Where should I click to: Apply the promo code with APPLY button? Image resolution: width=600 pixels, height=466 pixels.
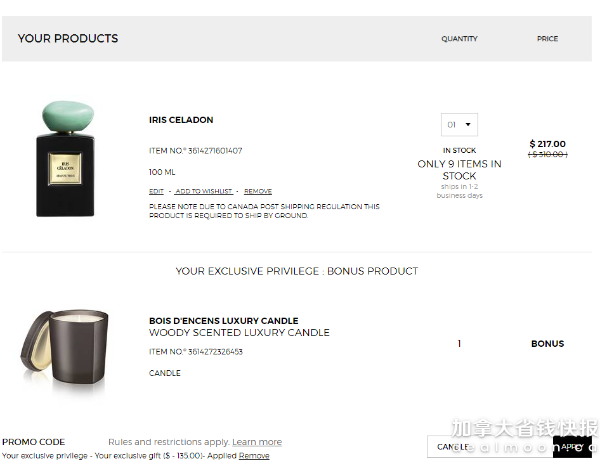pyautogui.click(x=572, y=446)
